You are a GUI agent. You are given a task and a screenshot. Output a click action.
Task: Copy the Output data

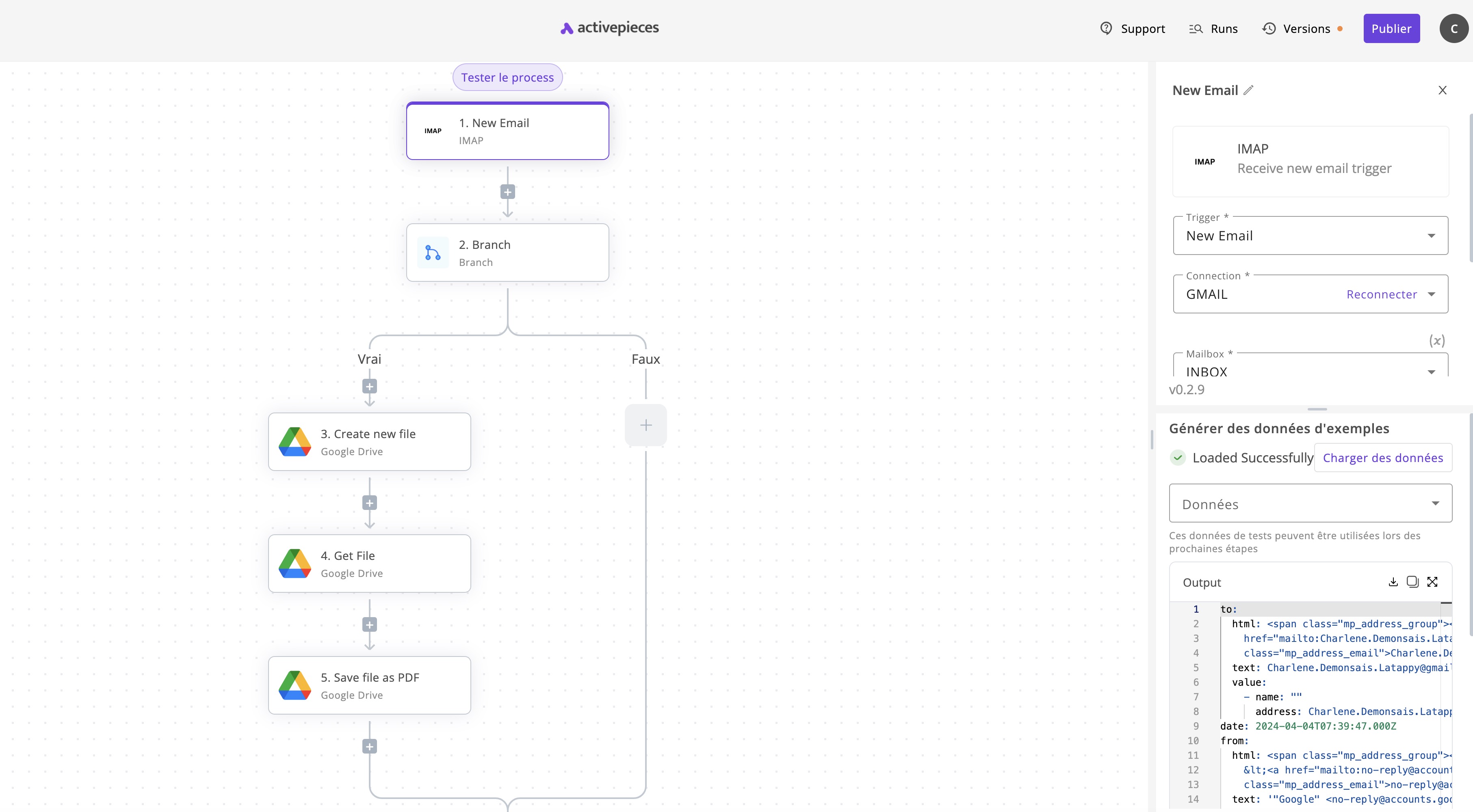(x=1412, y=582)
